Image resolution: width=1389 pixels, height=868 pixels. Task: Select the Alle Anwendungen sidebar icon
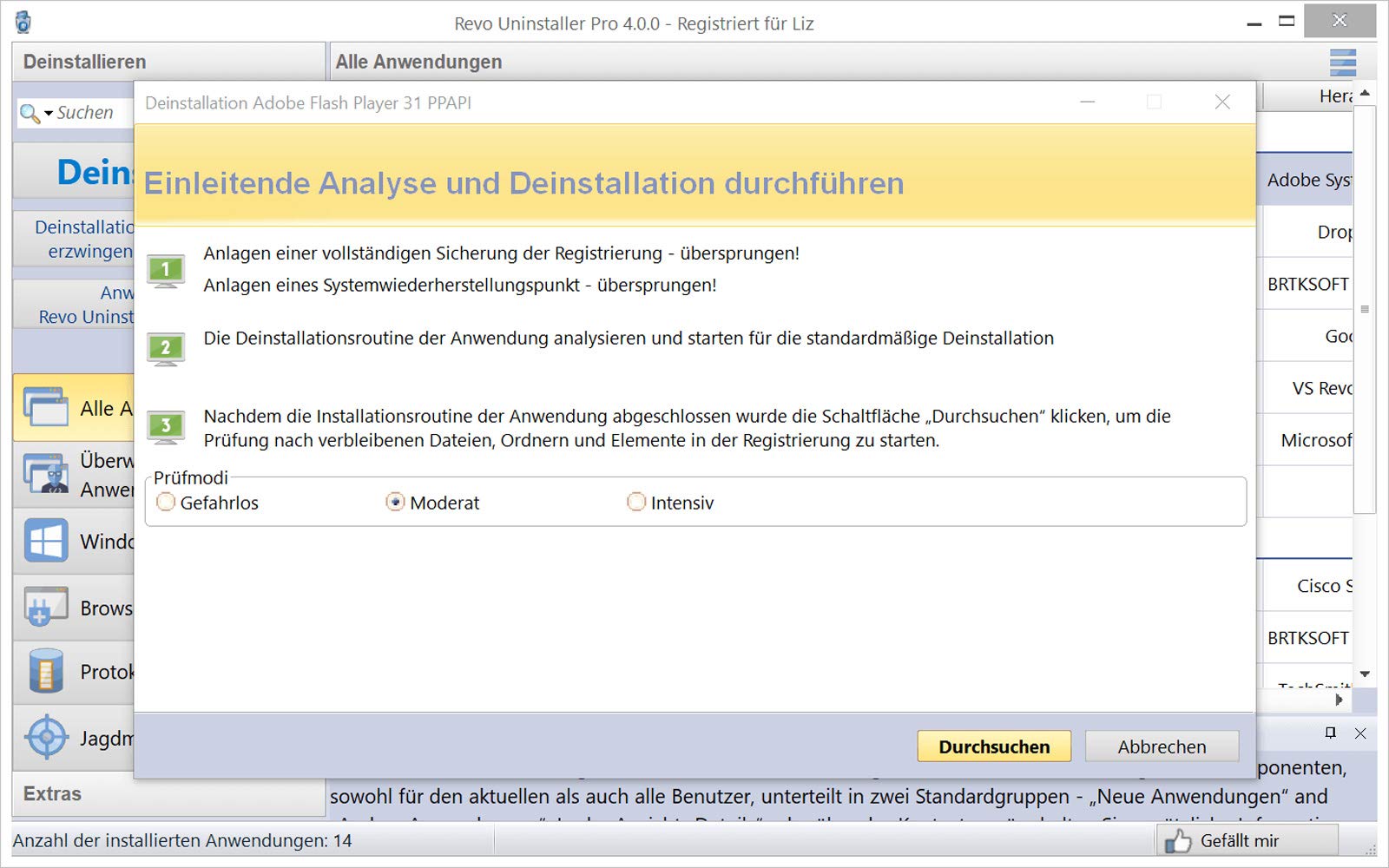(x=46, y=407)
